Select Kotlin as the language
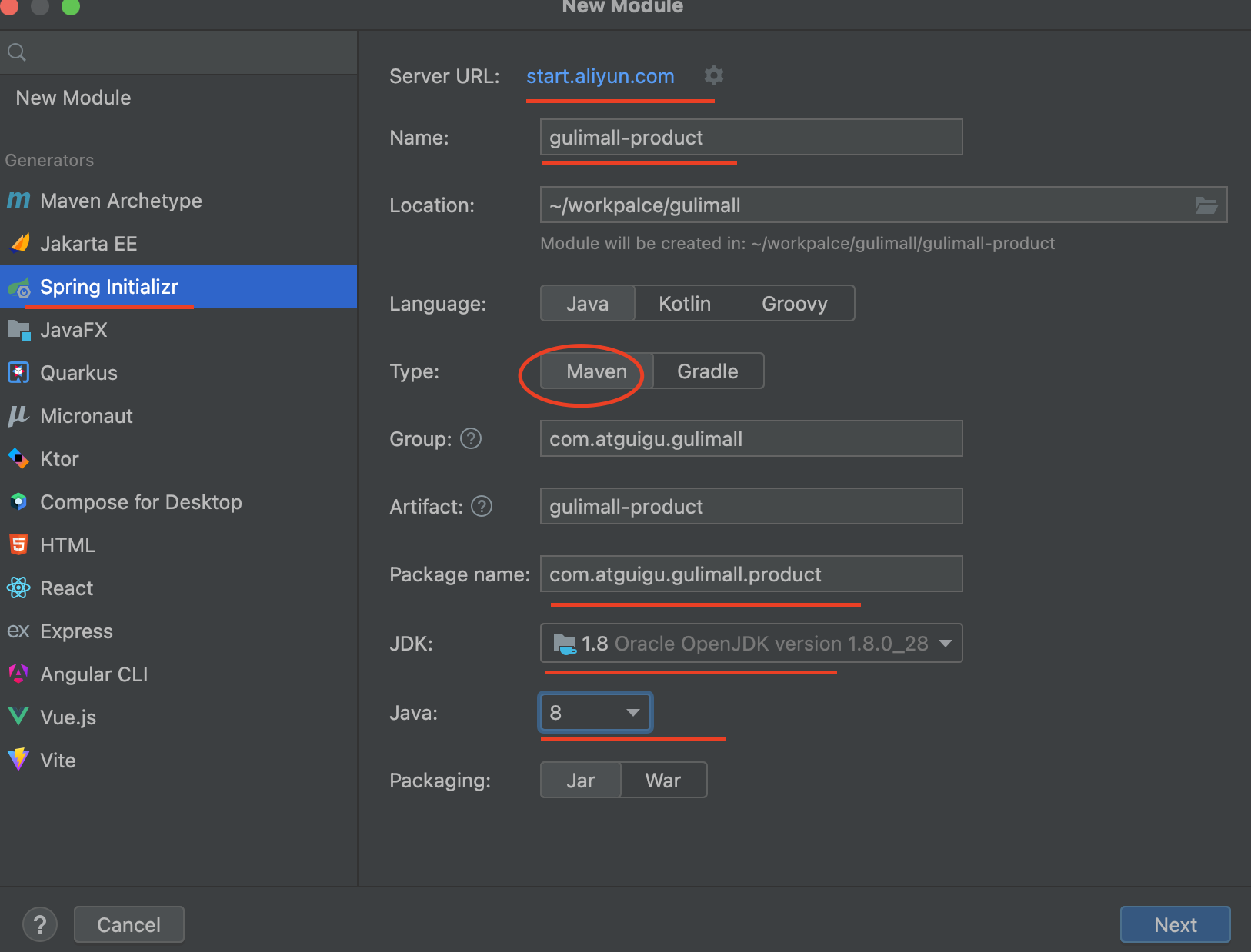1251x952 pixels. 685,304
